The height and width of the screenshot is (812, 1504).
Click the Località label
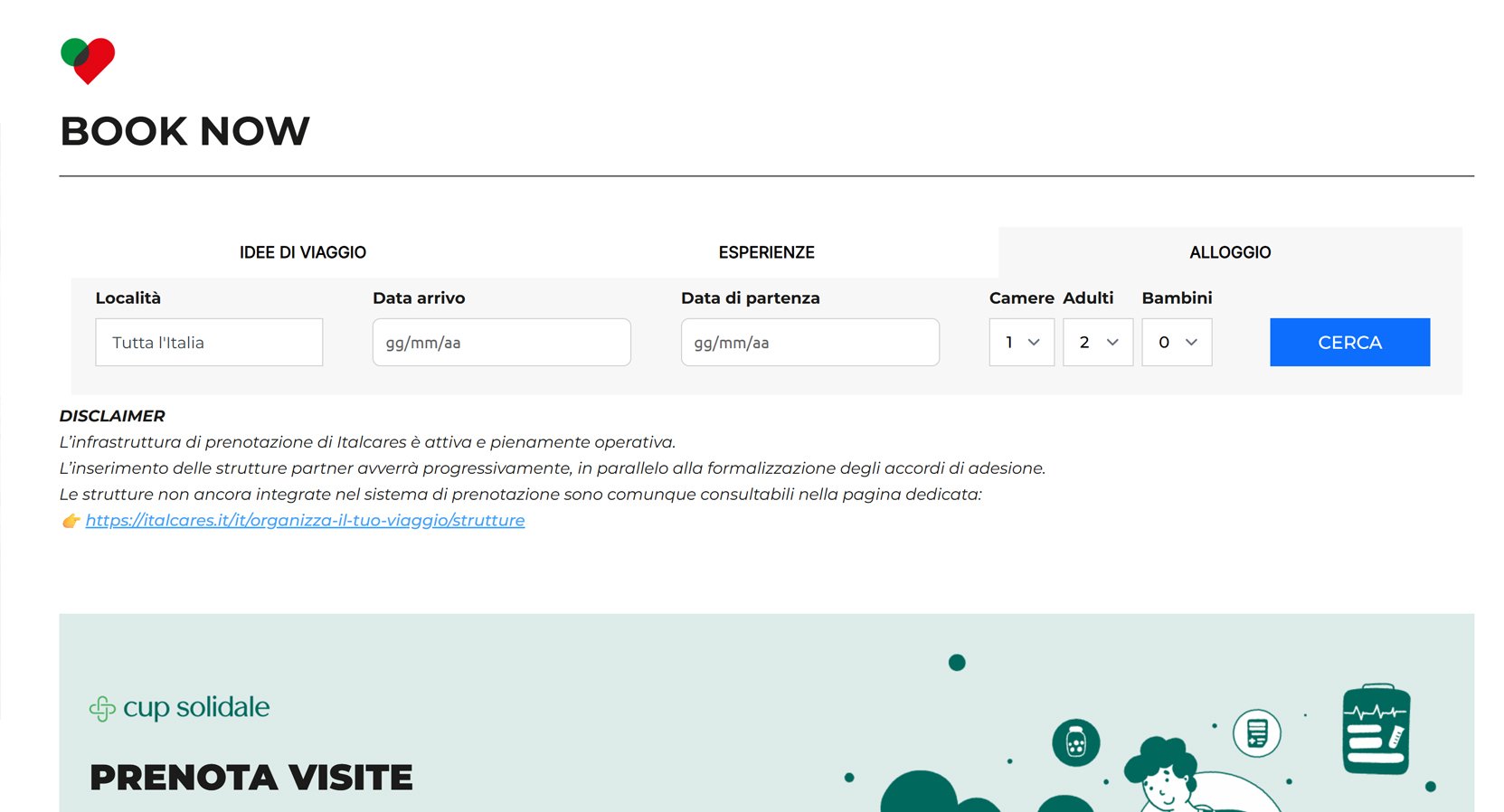point(128,297)
